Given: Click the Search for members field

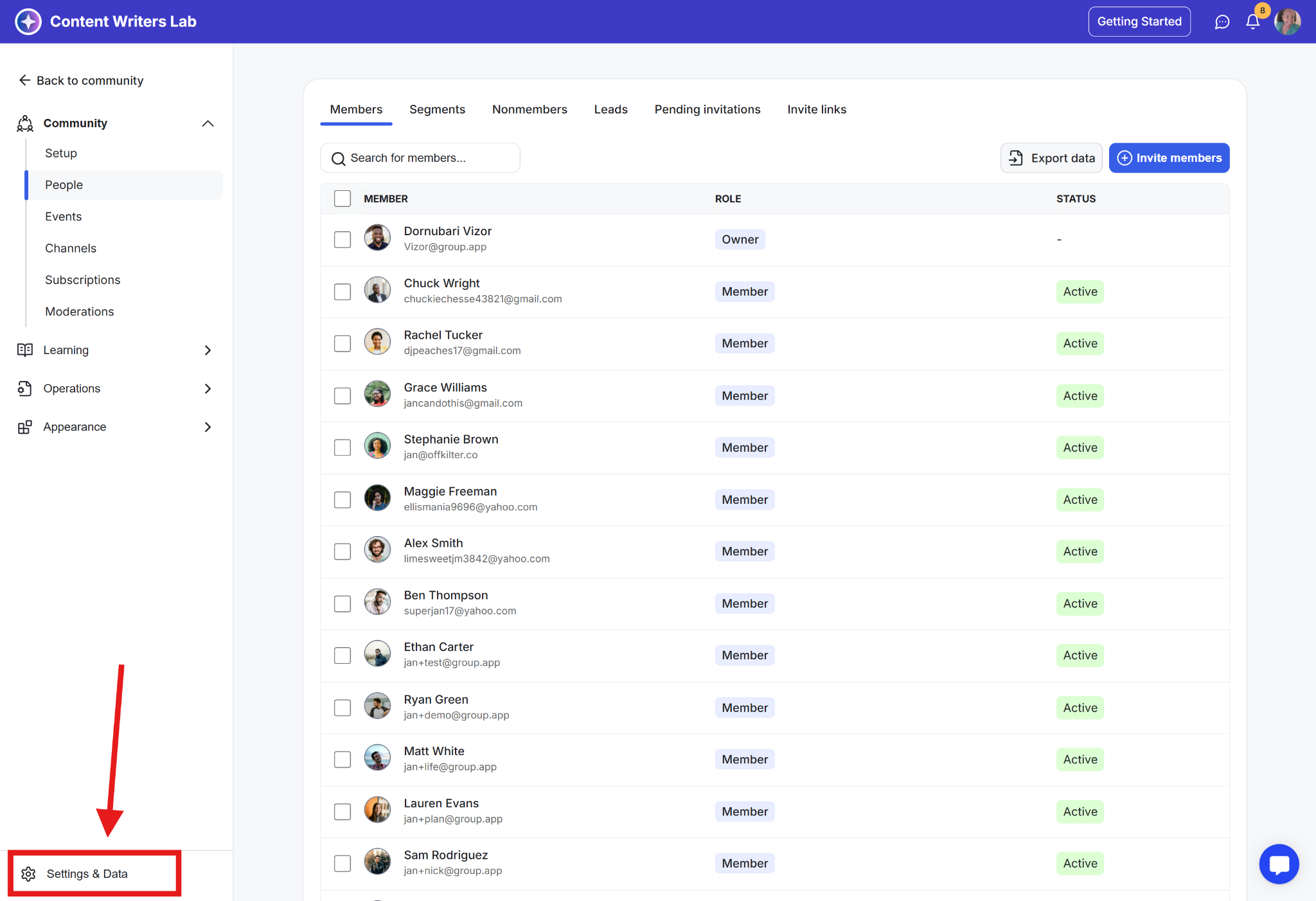Looking at the screenshot, I should [x=421, y=158].
